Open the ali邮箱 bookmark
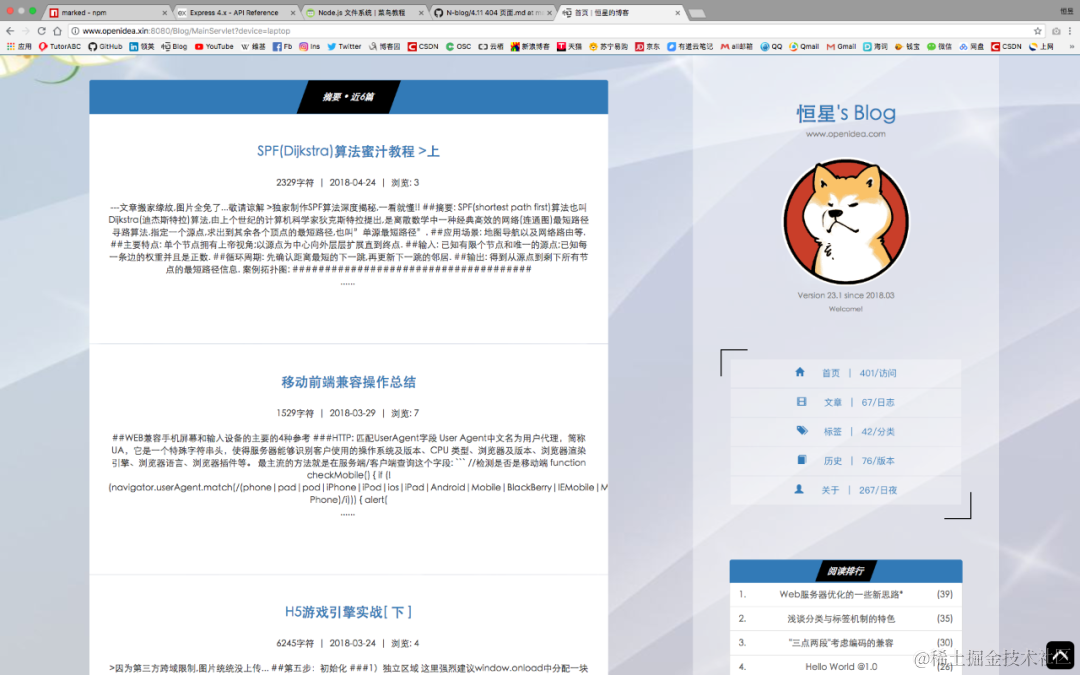The width and height of the screenshot is (1080, 675). click(736, 47)
